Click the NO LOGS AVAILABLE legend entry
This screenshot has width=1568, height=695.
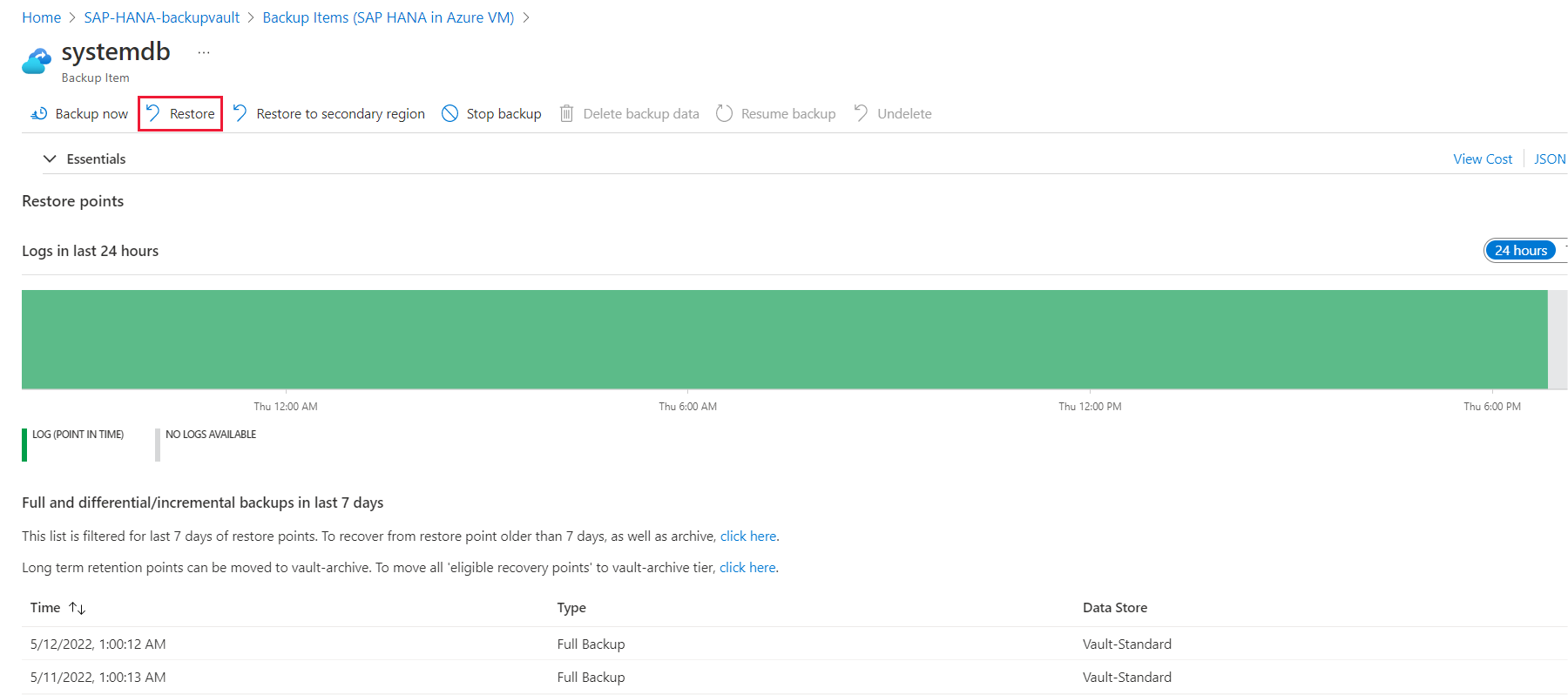[x=206, y=443]
